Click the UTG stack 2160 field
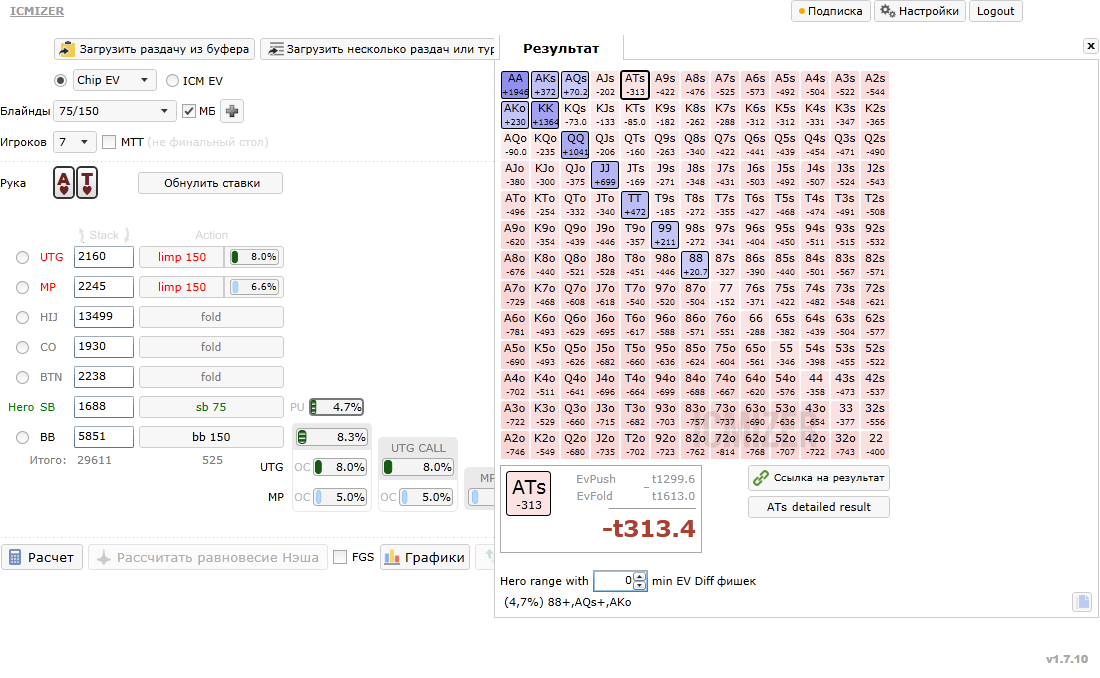Image resolution: width=1100 pixels, height=678 pixels. tap(104, 257)
